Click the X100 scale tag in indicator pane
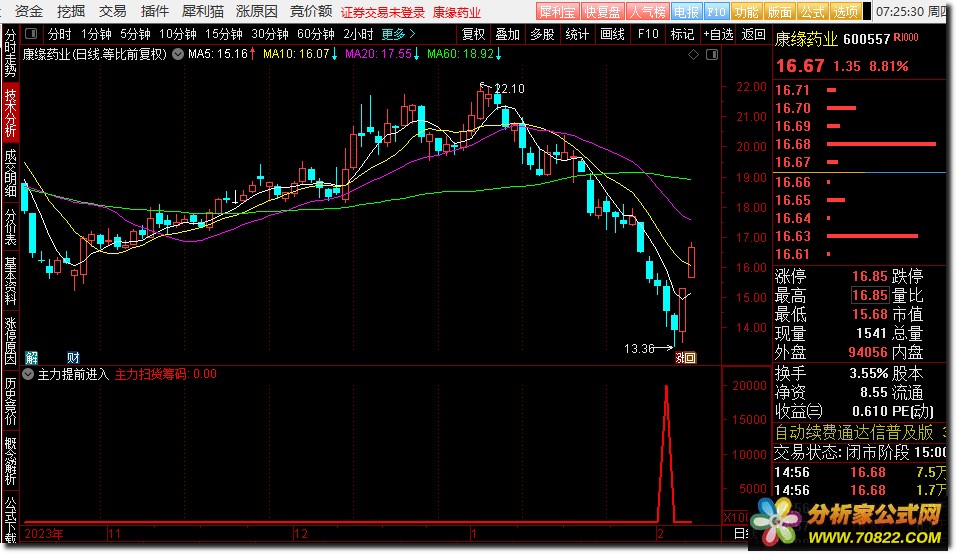Viewport: 958px width, 554px height. click(736, 517)
